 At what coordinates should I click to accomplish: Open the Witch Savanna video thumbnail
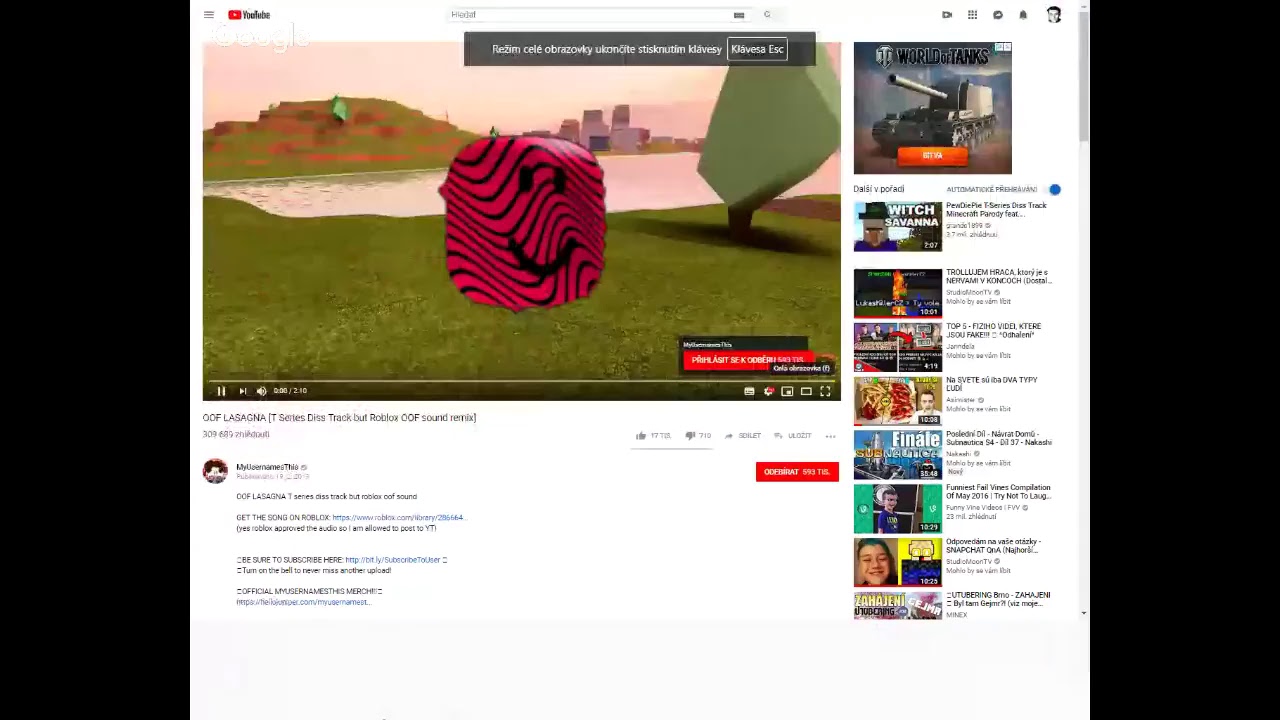coord(898,226)
